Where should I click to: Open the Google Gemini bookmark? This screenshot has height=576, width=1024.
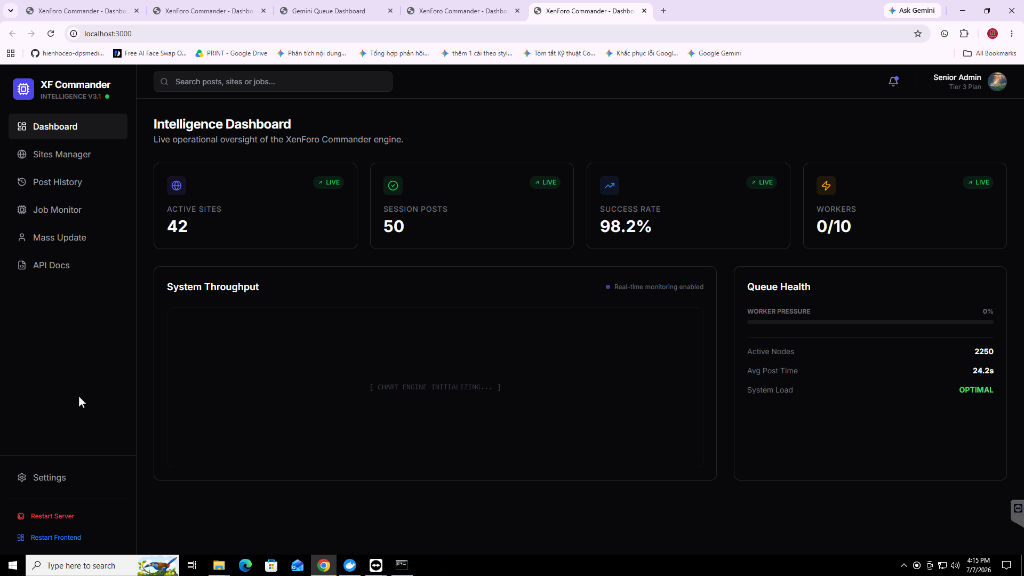(x=714, y=54)
